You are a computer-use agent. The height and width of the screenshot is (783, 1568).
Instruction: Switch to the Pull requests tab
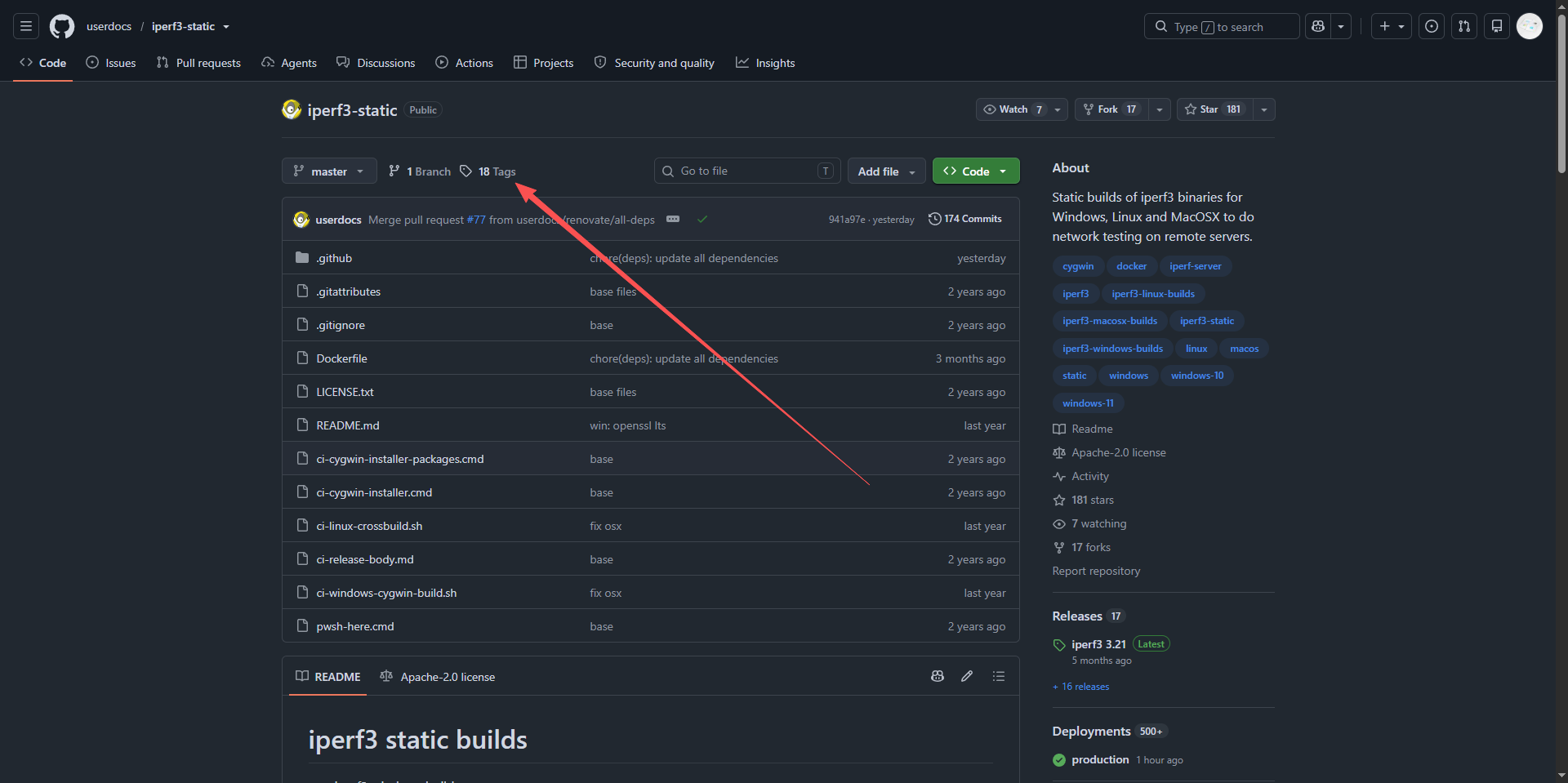pos(198,63)
